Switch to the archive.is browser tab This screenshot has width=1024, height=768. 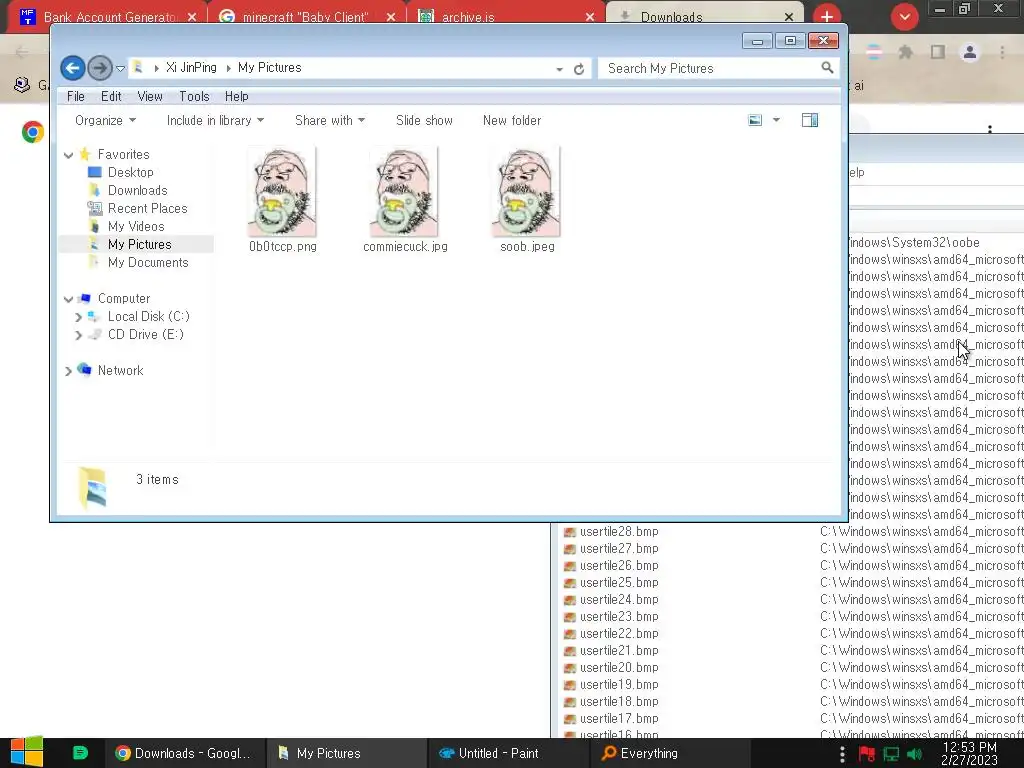click(504, 16)
